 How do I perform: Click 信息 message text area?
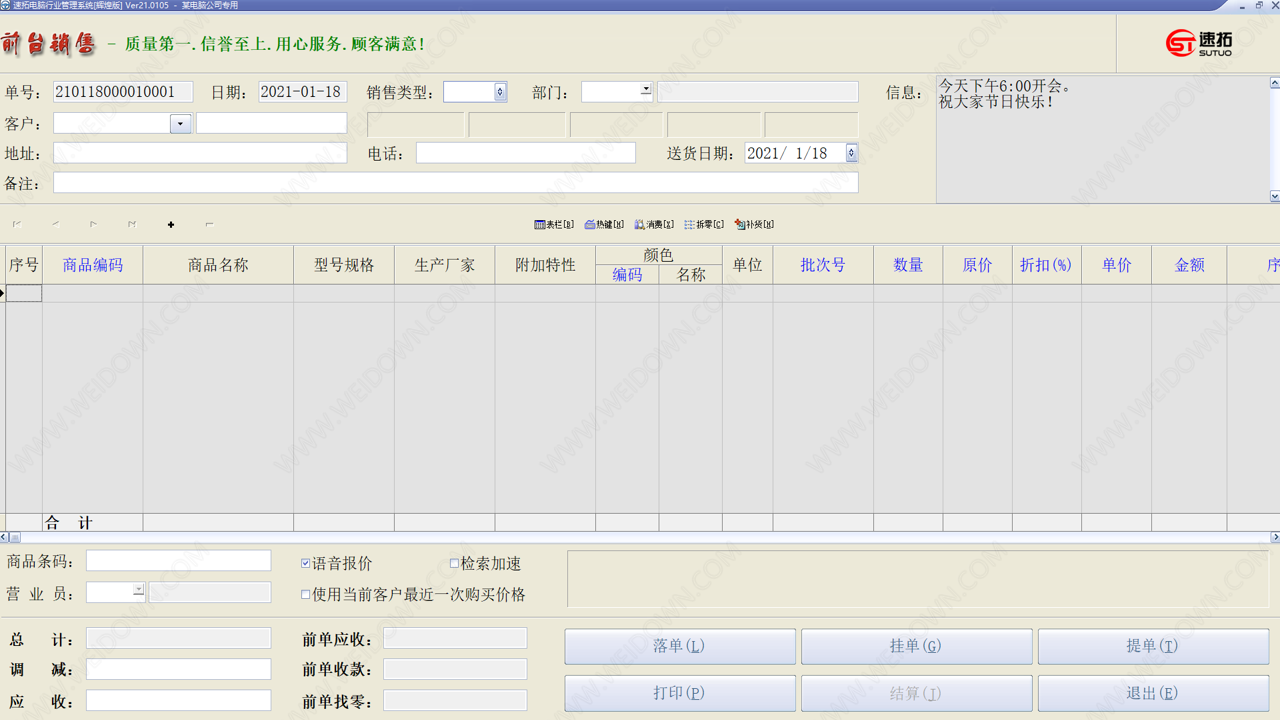click(x=1103, y=140)
